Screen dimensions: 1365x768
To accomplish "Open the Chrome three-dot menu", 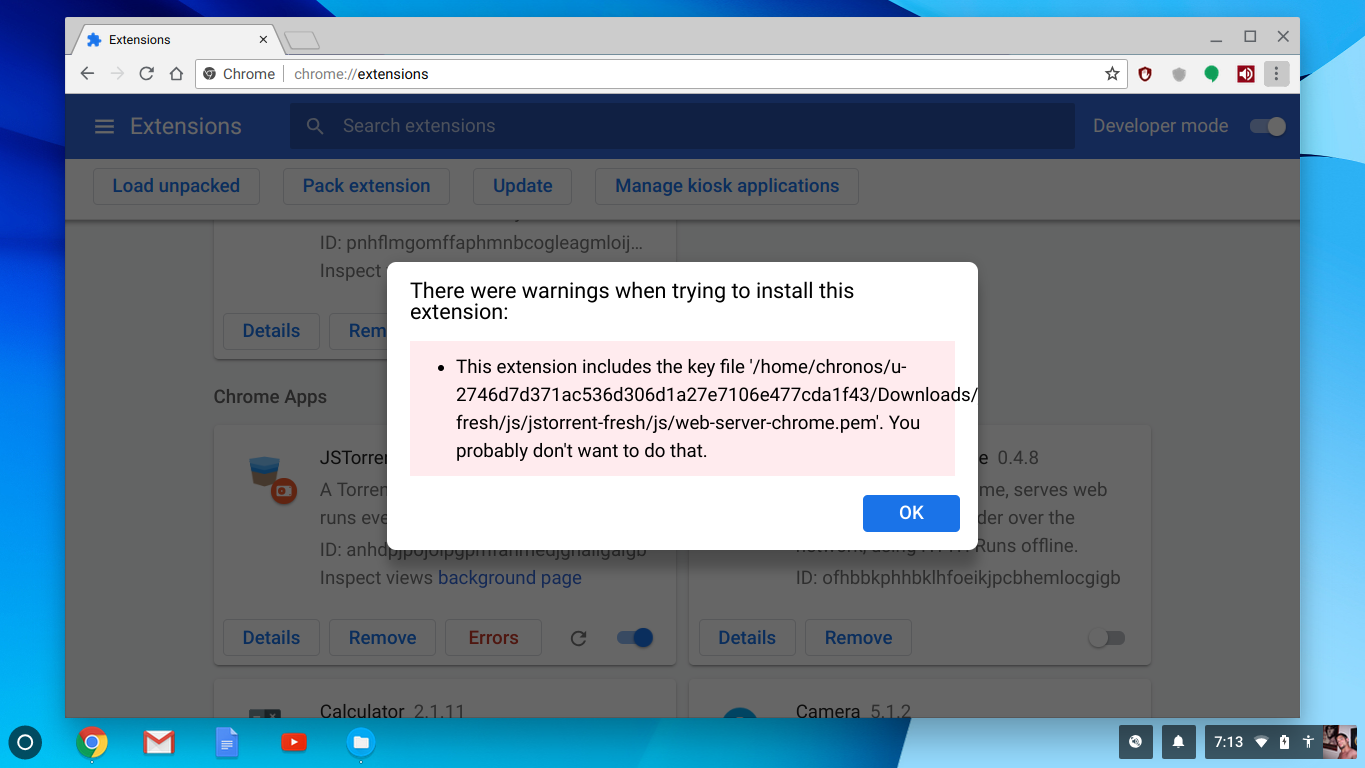I will (x=1277, y=73).
